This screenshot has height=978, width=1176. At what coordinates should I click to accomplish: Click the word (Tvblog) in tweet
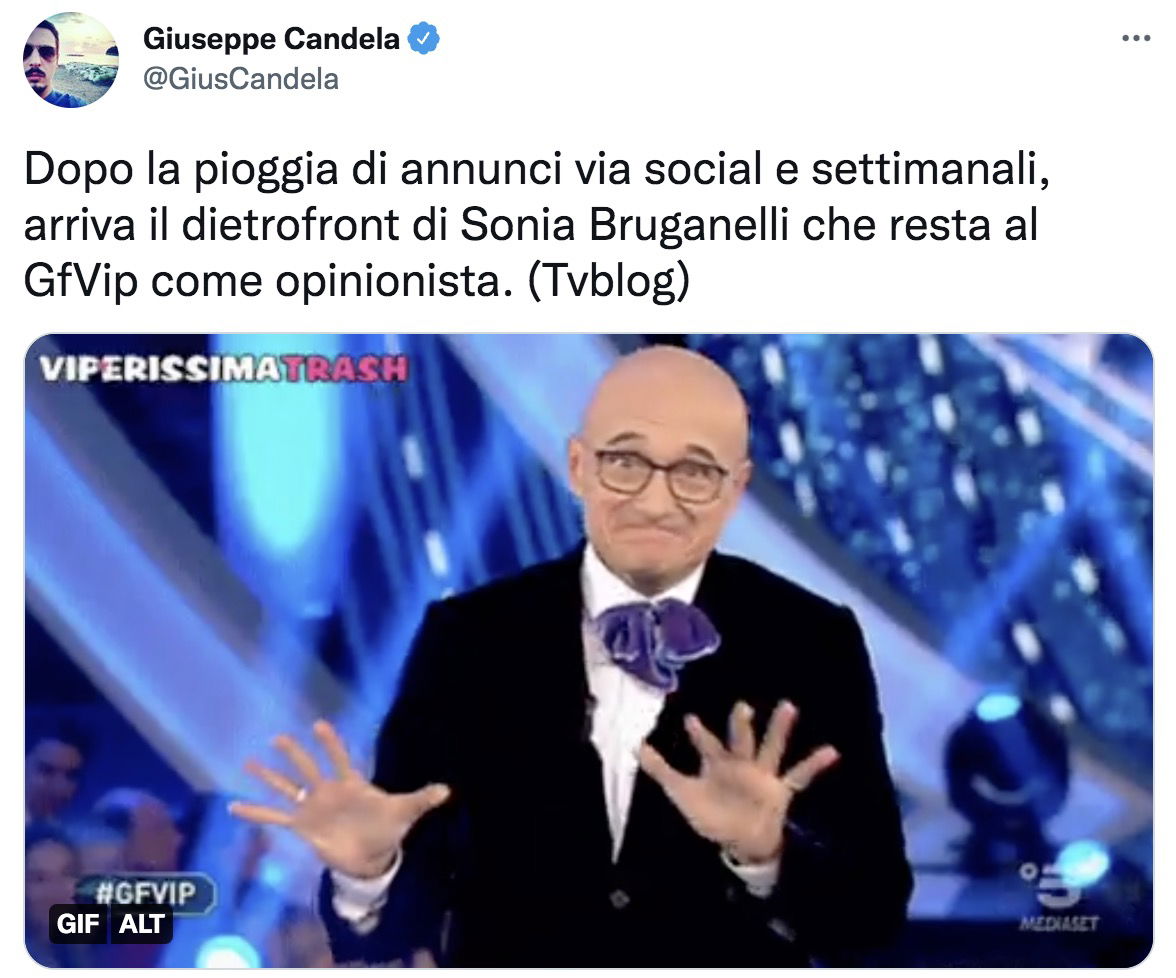608,281
